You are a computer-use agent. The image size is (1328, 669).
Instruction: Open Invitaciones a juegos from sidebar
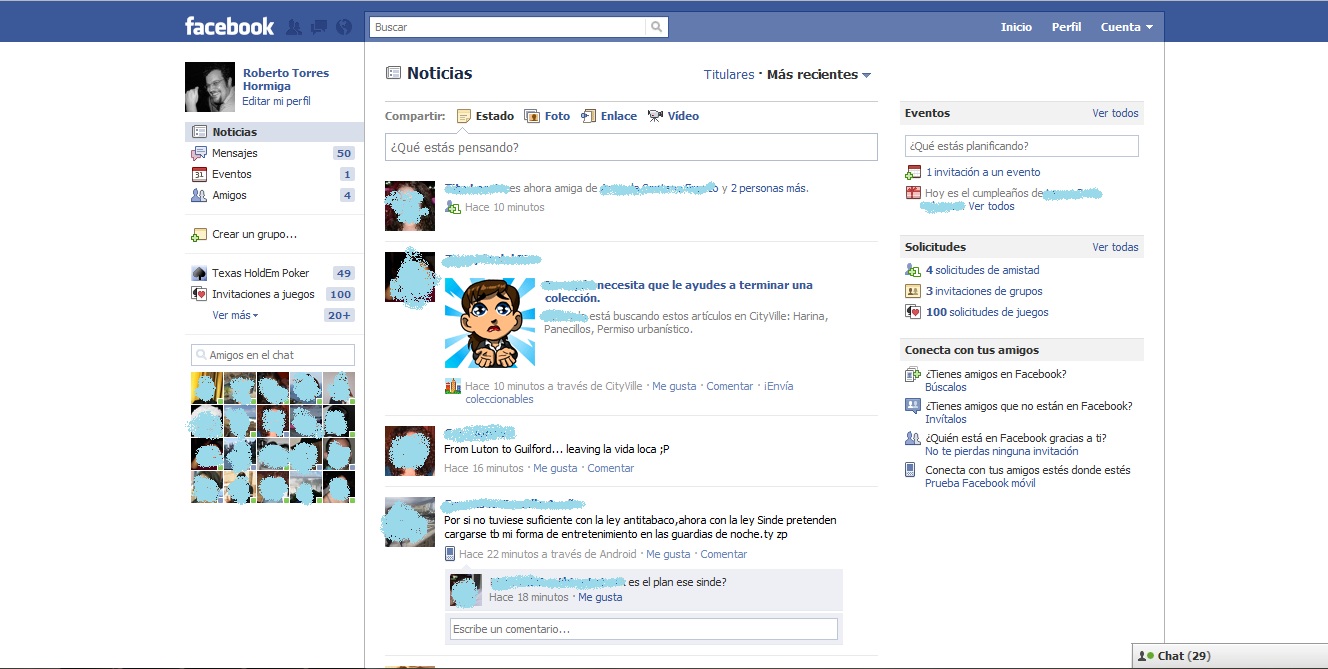264,293
